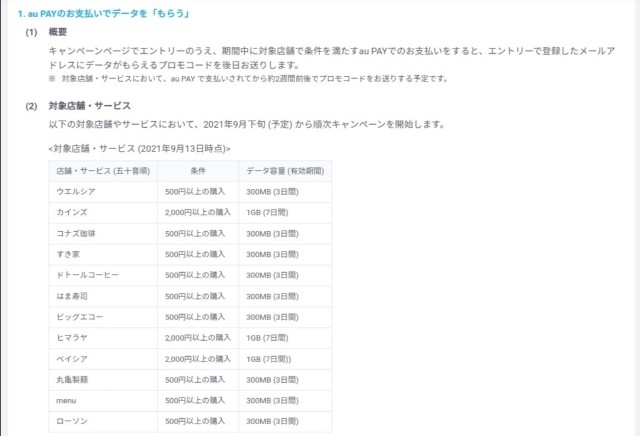Click '2,000円以上の購入' in the ベイシア row
This screenshot has width=640, height=436.
(198, 359)
